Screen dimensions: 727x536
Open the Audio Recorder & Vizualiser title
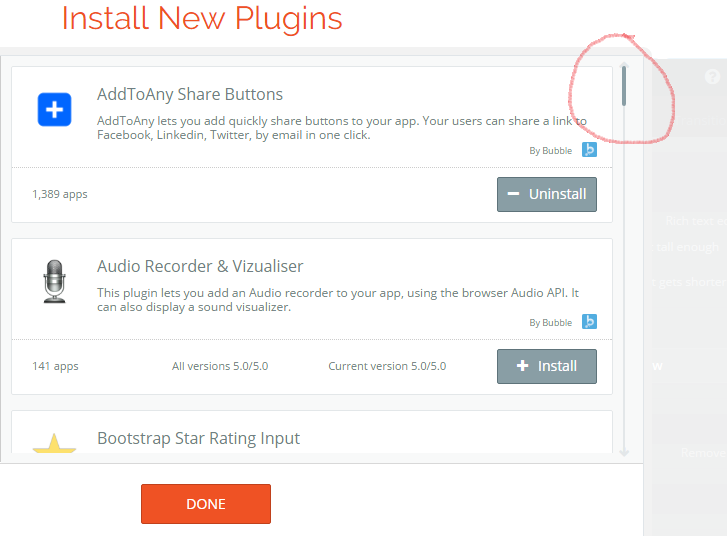click(200, 266)
